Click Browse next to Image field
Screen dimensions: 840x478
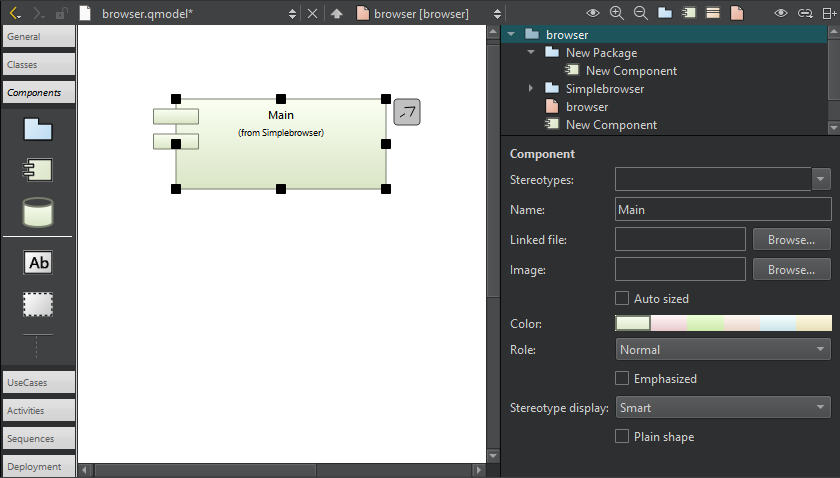point(791,270)
